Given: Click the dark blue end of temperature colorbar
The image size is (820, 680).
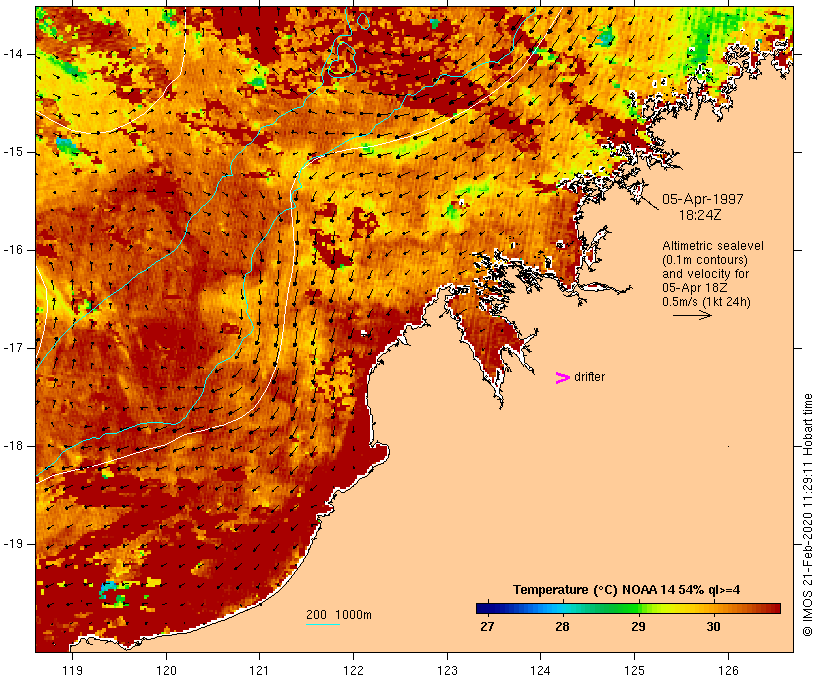Looking at the screenshot, I should tap(484, 608).
